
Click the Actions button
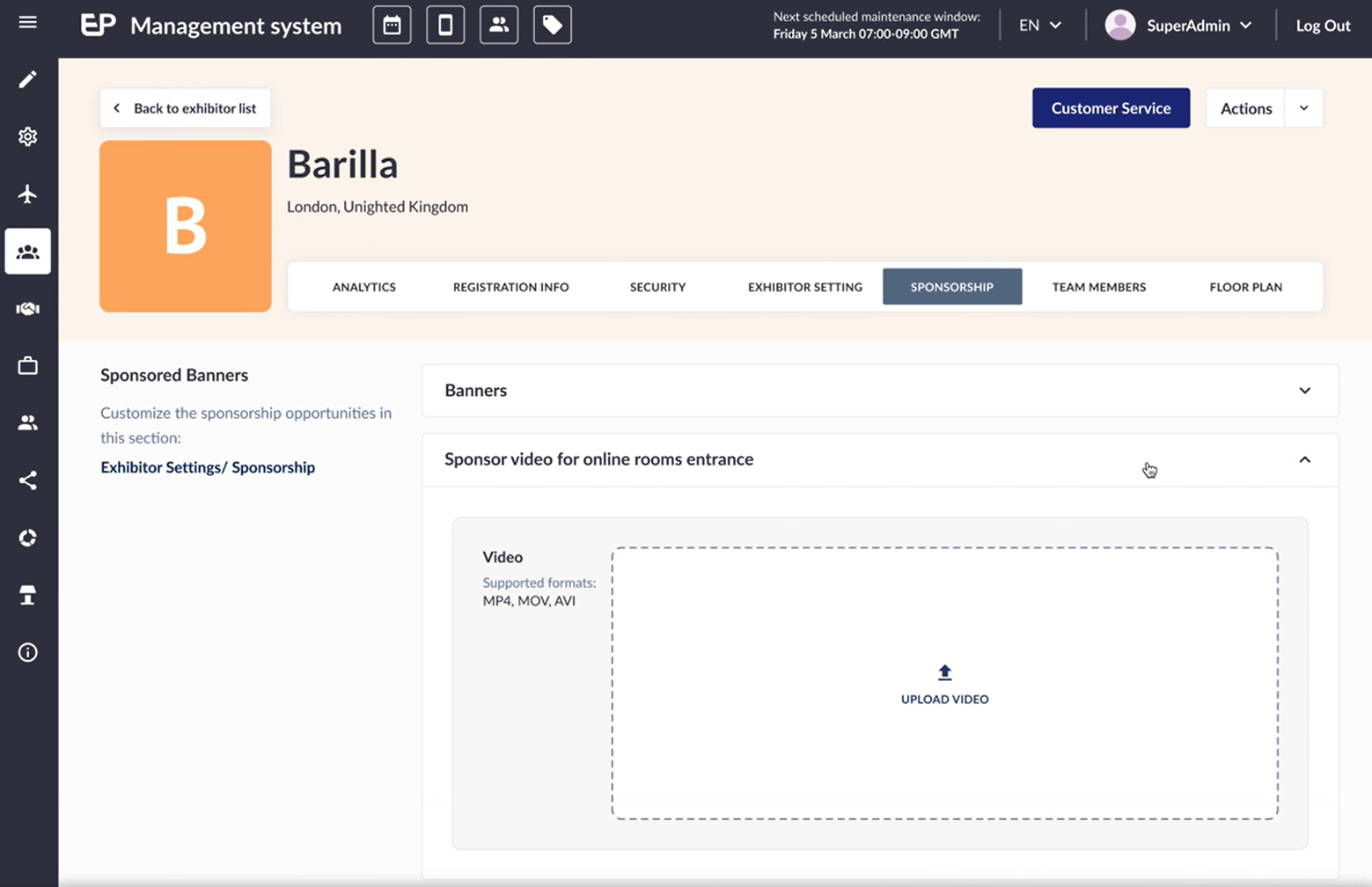(1246, 108)
